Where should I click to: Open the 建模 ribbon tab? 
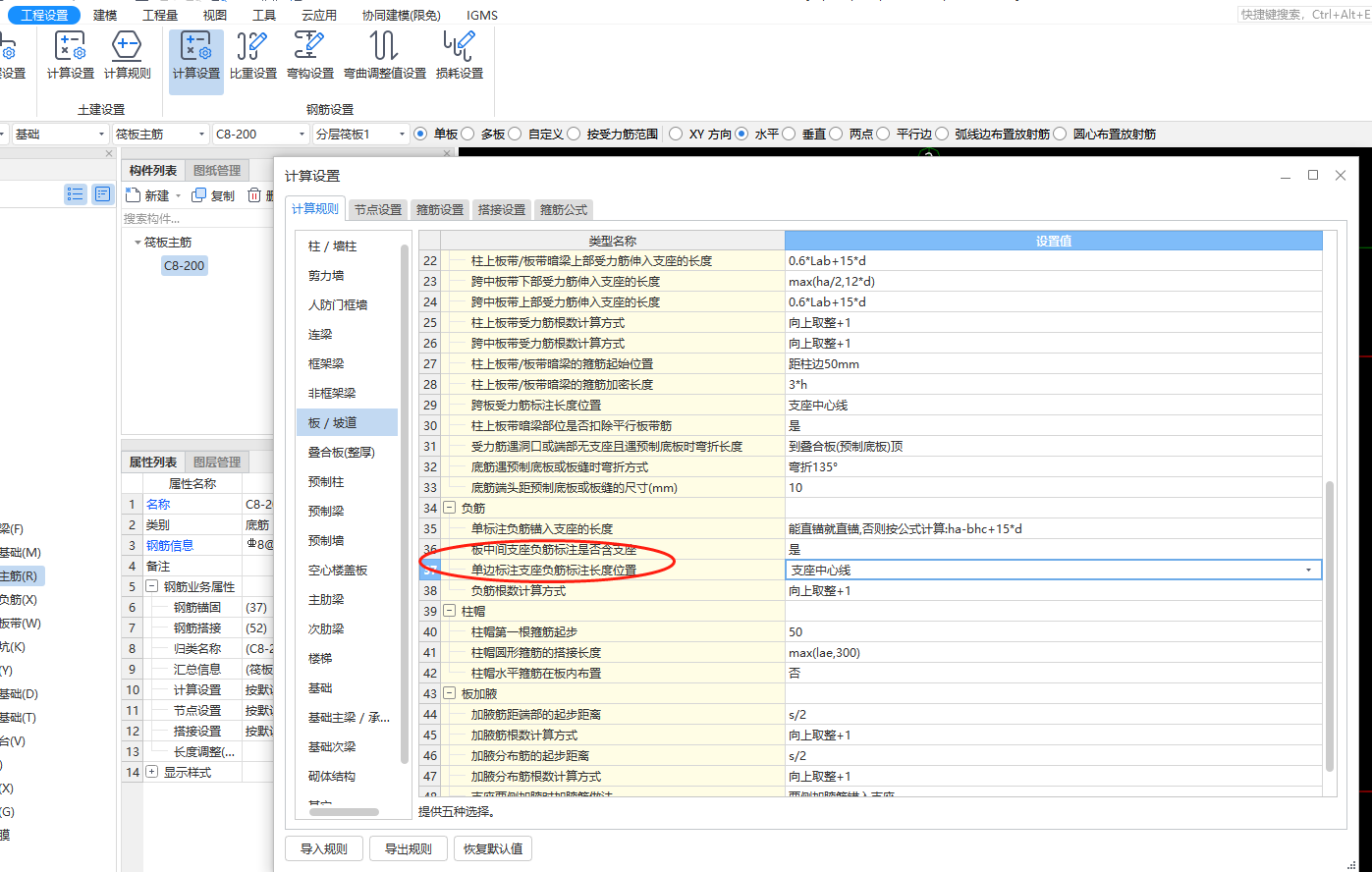(105, 15)
